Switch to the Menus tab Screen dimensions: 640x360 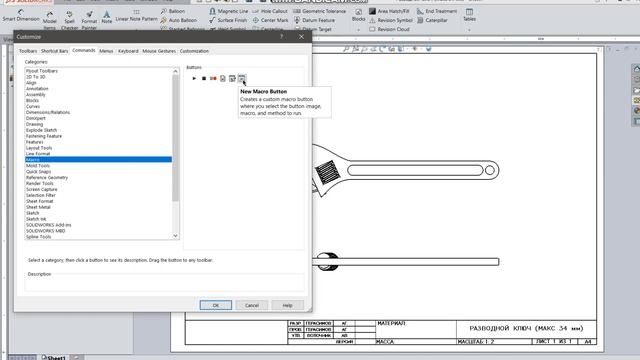pyautogui.click(x=106, y=51)
